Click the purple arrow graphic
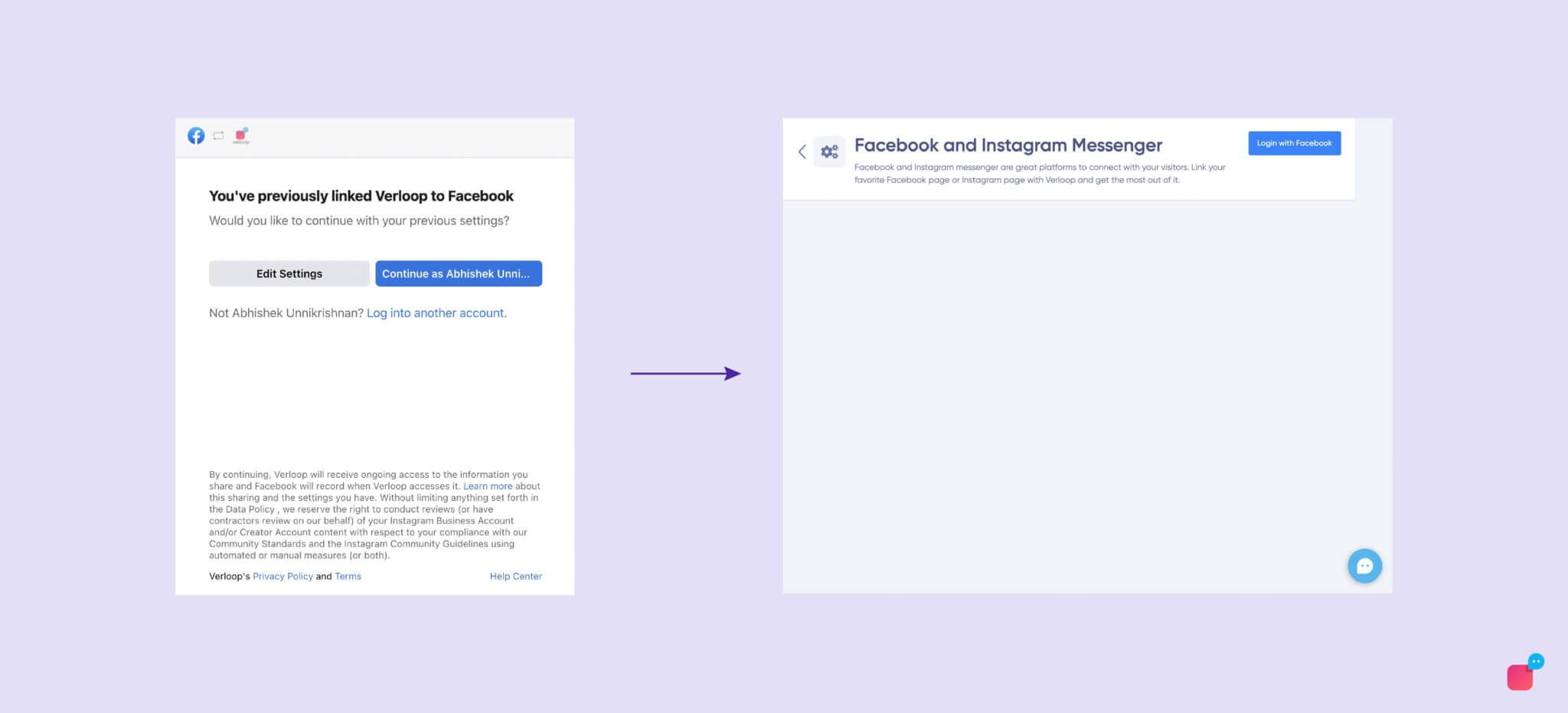 click(685, 373)
